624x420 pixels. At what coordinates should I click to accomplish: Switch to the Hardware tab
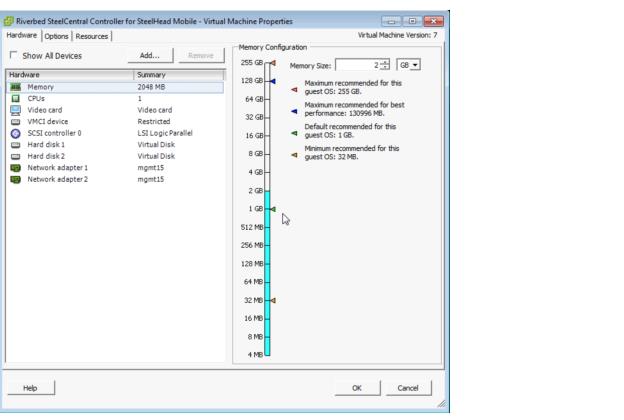[22, 35]
